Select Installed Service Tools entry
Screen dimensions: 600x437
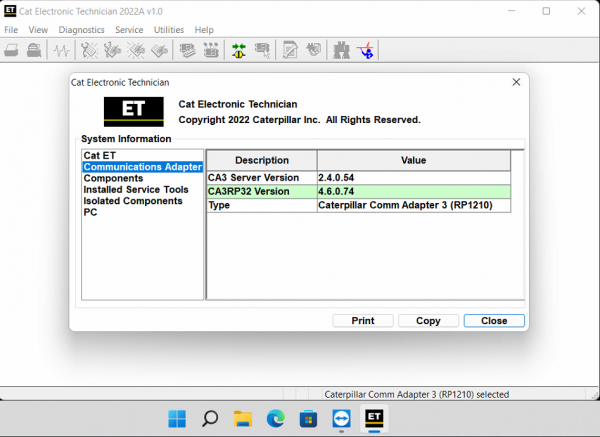(x=136, y=189)
